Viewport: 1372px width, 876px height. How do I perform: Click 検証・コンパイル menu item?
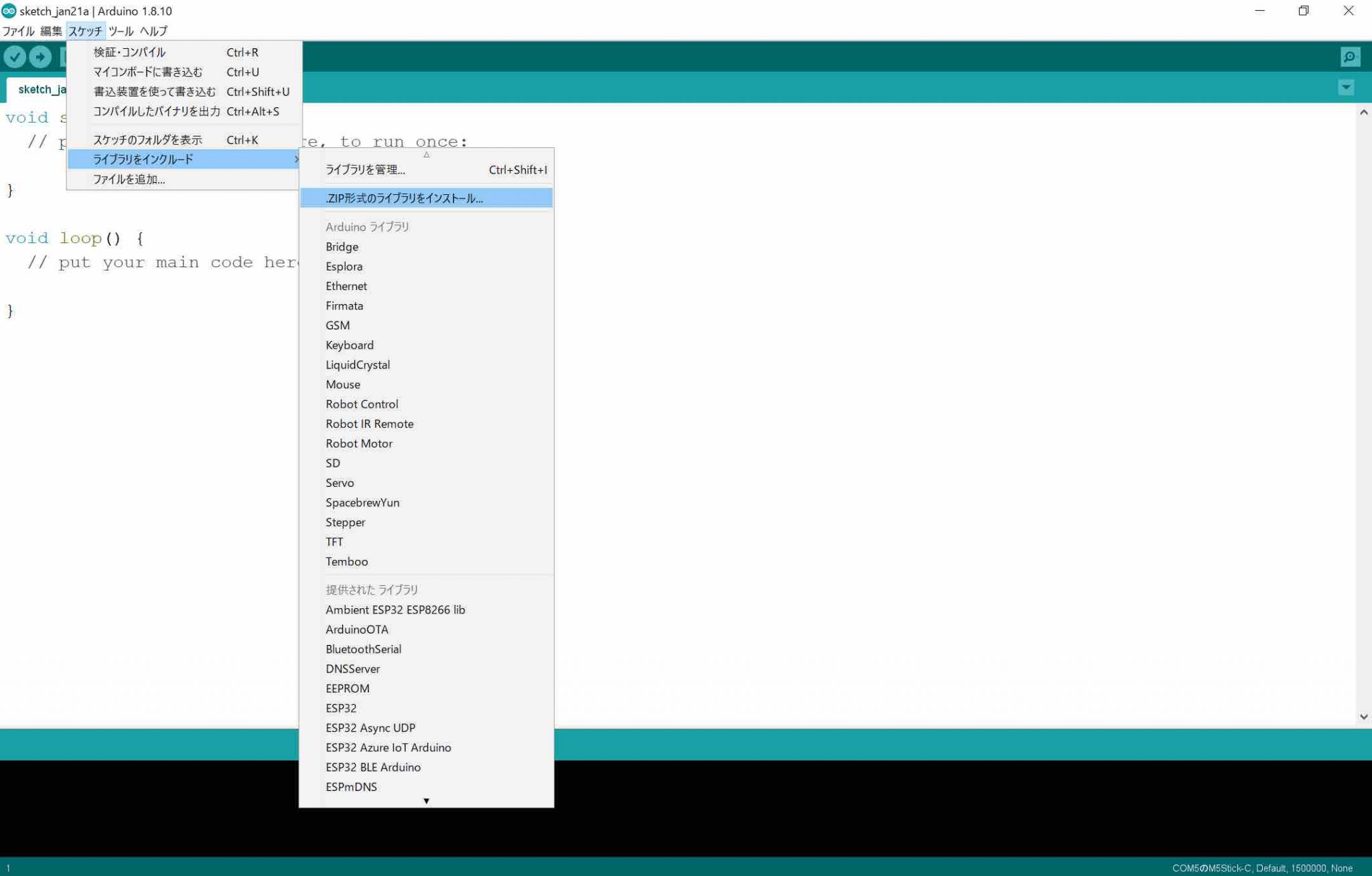pyautogui.click(x=129, y=52)
